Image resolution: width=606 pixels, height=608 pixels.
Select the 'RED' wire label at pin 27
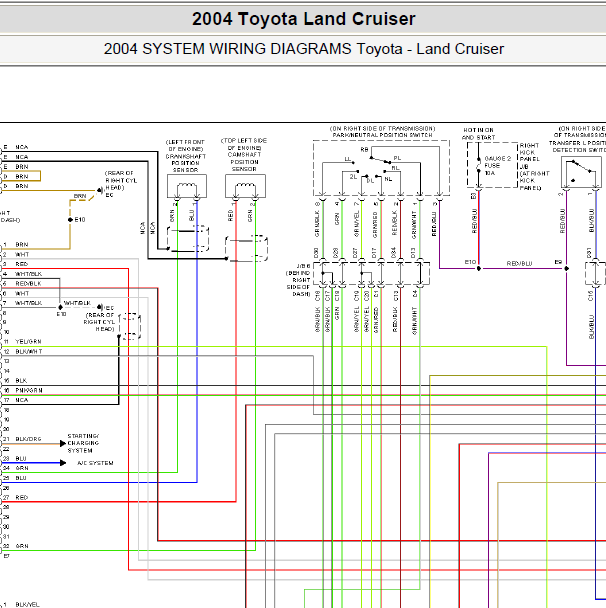pos(21,497)
